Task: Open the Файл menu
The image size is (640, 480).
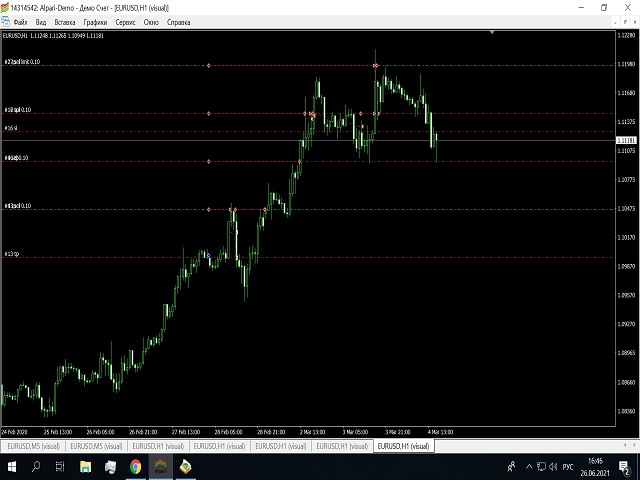Action: [20, 22]
